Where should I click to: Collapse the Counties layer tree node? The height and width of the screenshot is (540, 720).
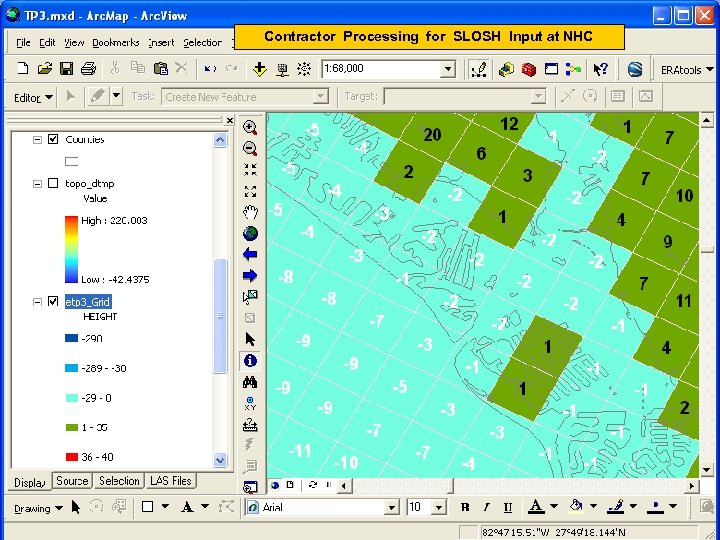(x=37, y=140)
